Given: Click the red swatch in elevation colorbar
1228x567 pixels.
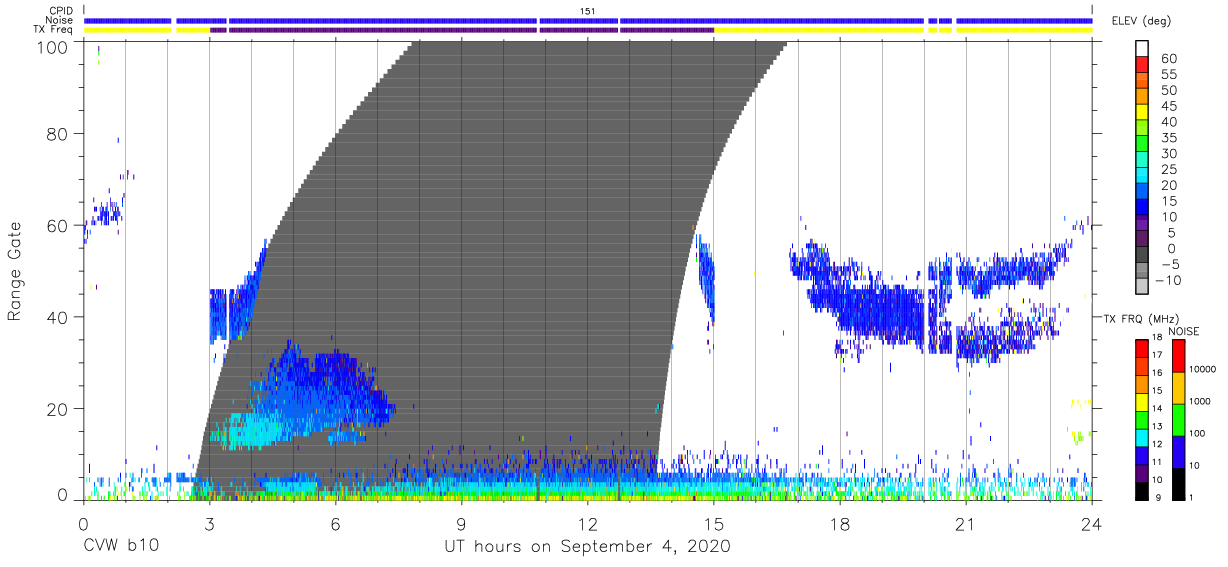Looking at the screenshot, I should pyautogui.click(x=1143, y=65).
